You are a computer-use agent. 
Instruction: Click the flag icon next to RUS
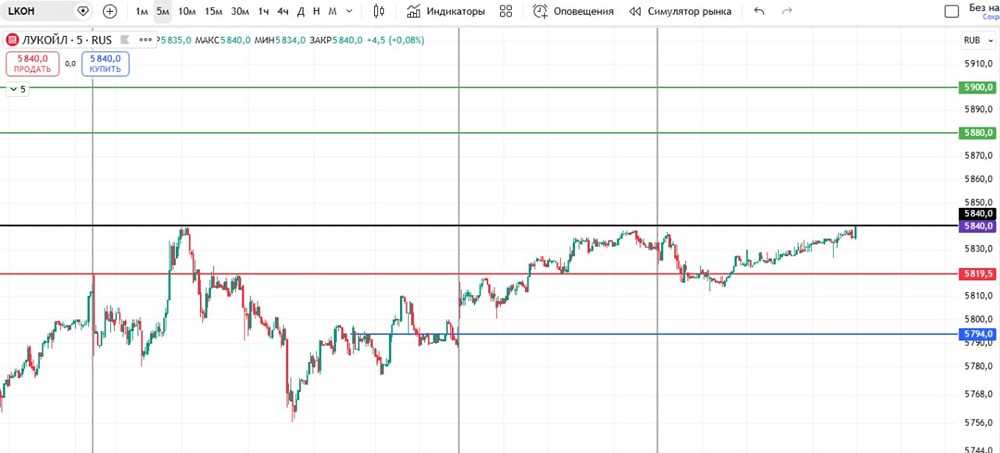(125, 40)
